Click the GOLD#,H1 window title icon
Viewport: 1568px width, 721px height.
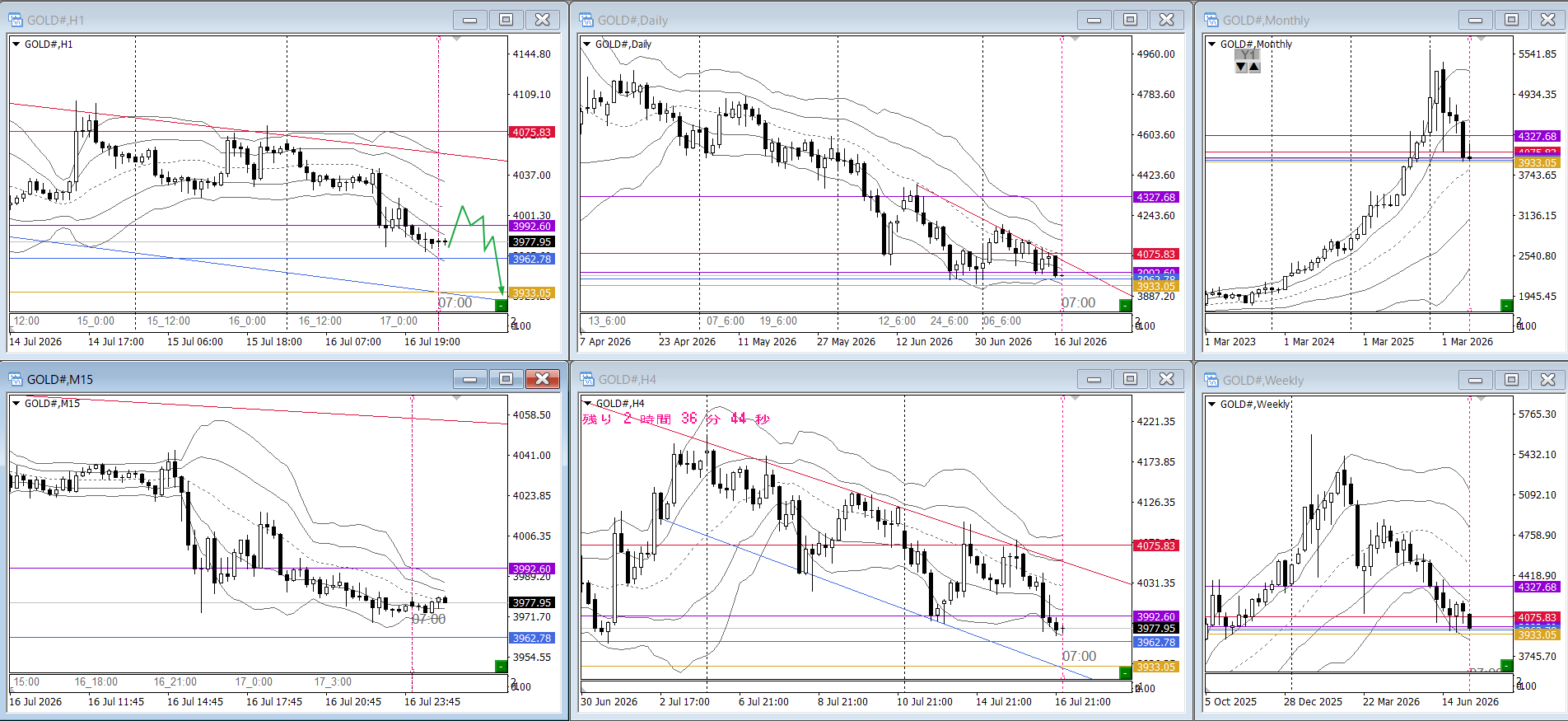click(16, 20)
